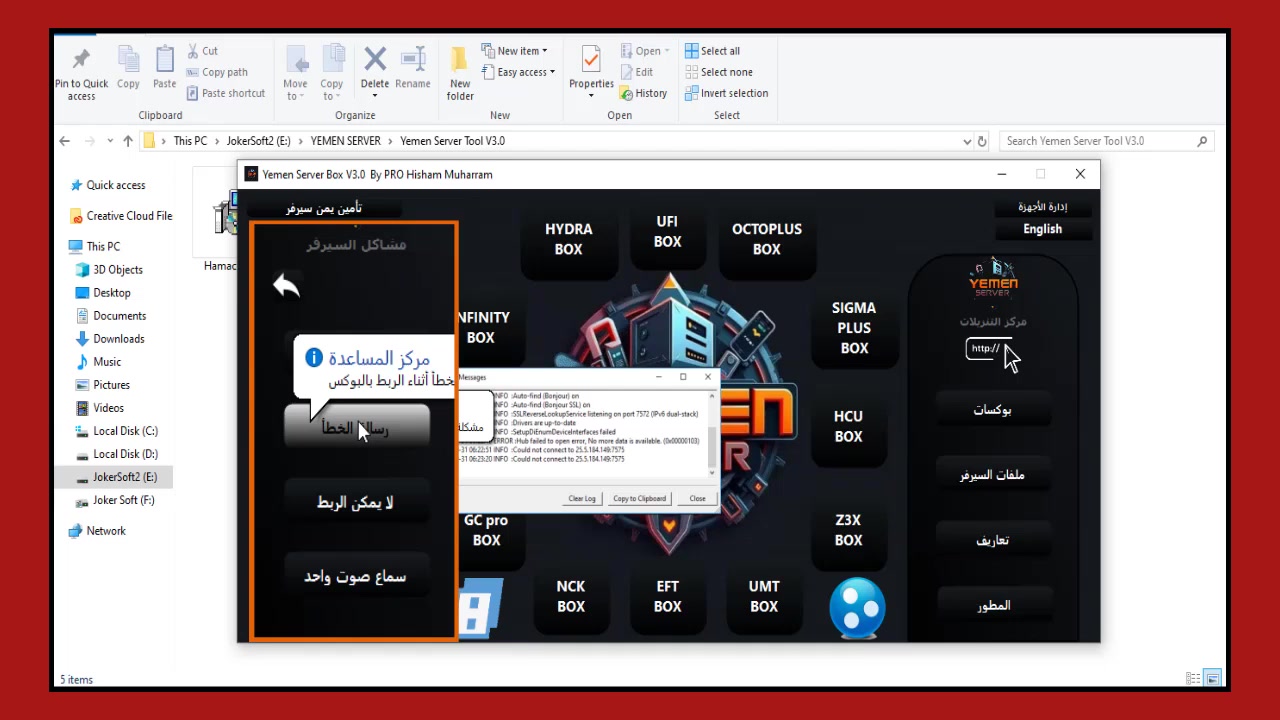This screenshot has height=720, width=1280.
Task: Click JokerSoft2 (E:) in the address breadcrumb
Action: pos(258,141)
